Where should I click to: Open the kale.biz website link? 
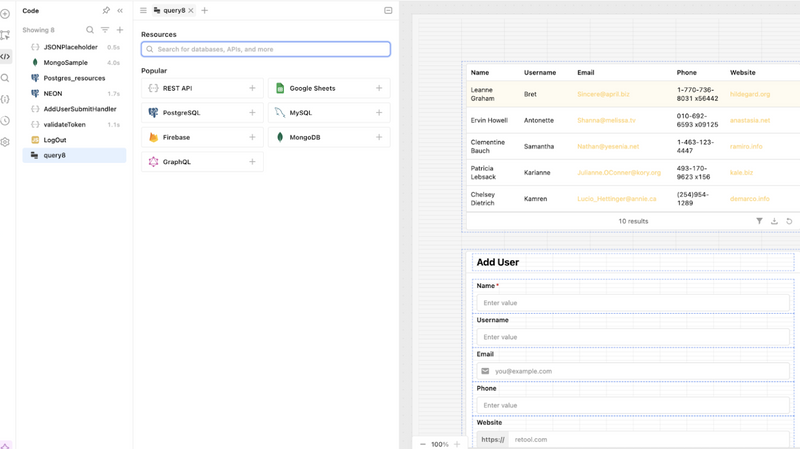[741, 172]
